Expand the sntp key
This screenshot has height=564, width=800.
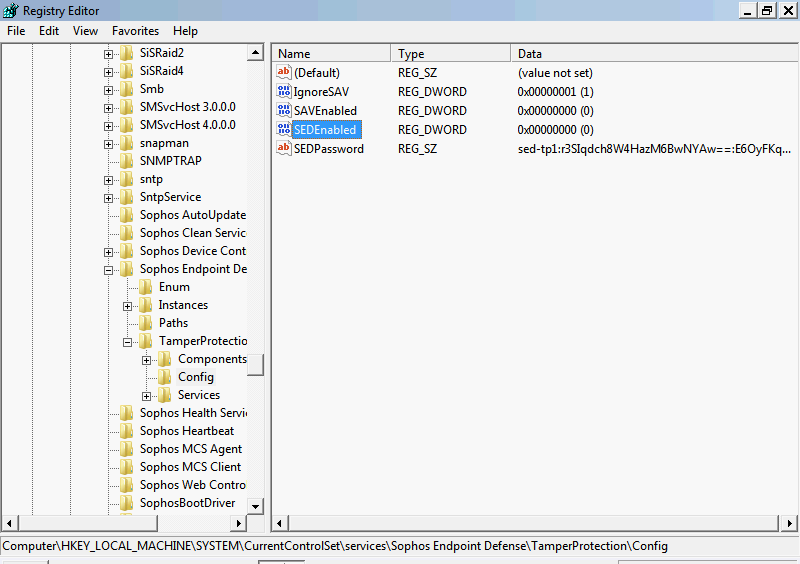tap(108, 180)
